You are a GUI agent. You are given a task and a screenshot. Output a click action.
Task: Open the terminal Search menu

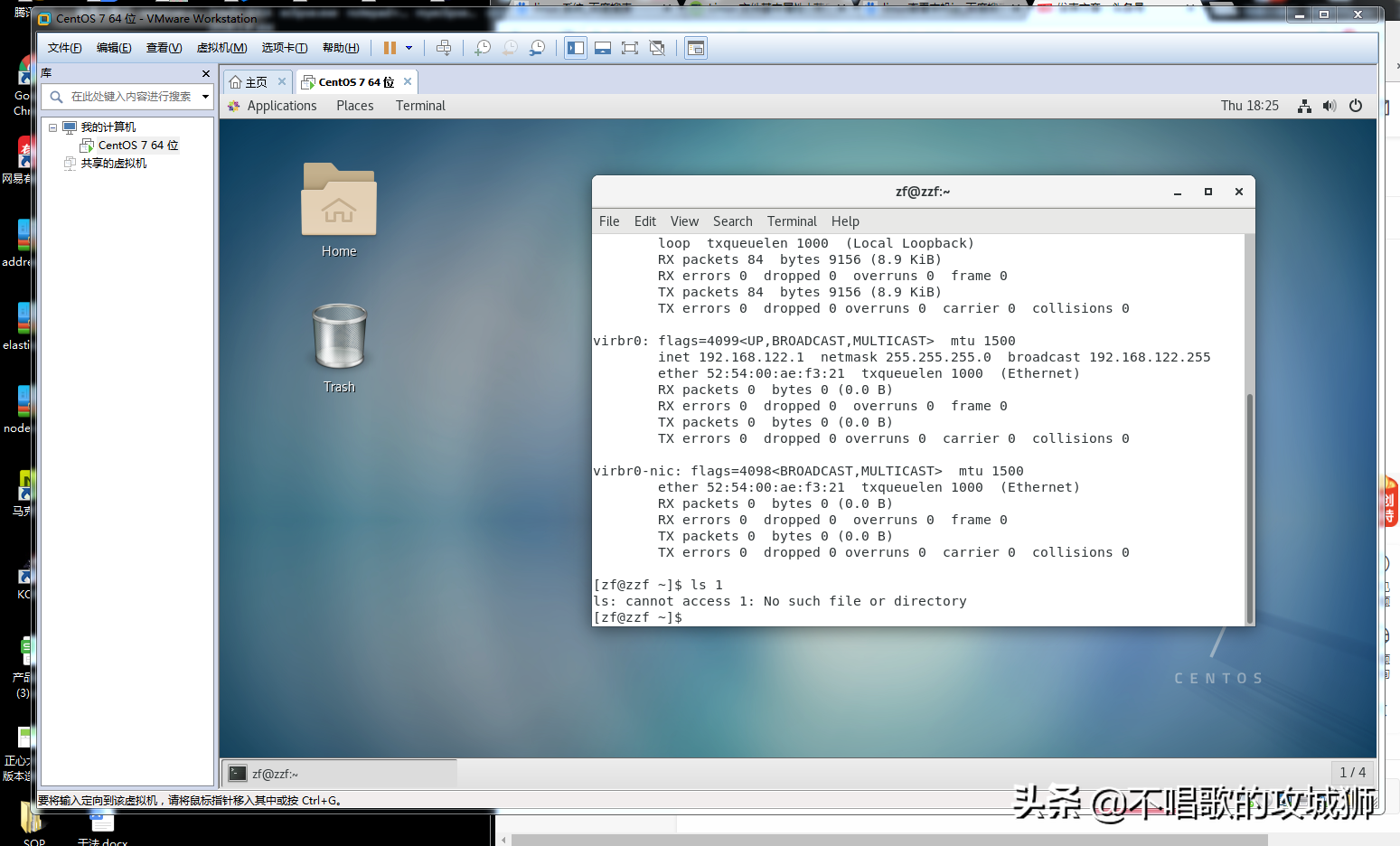point(732,221)
